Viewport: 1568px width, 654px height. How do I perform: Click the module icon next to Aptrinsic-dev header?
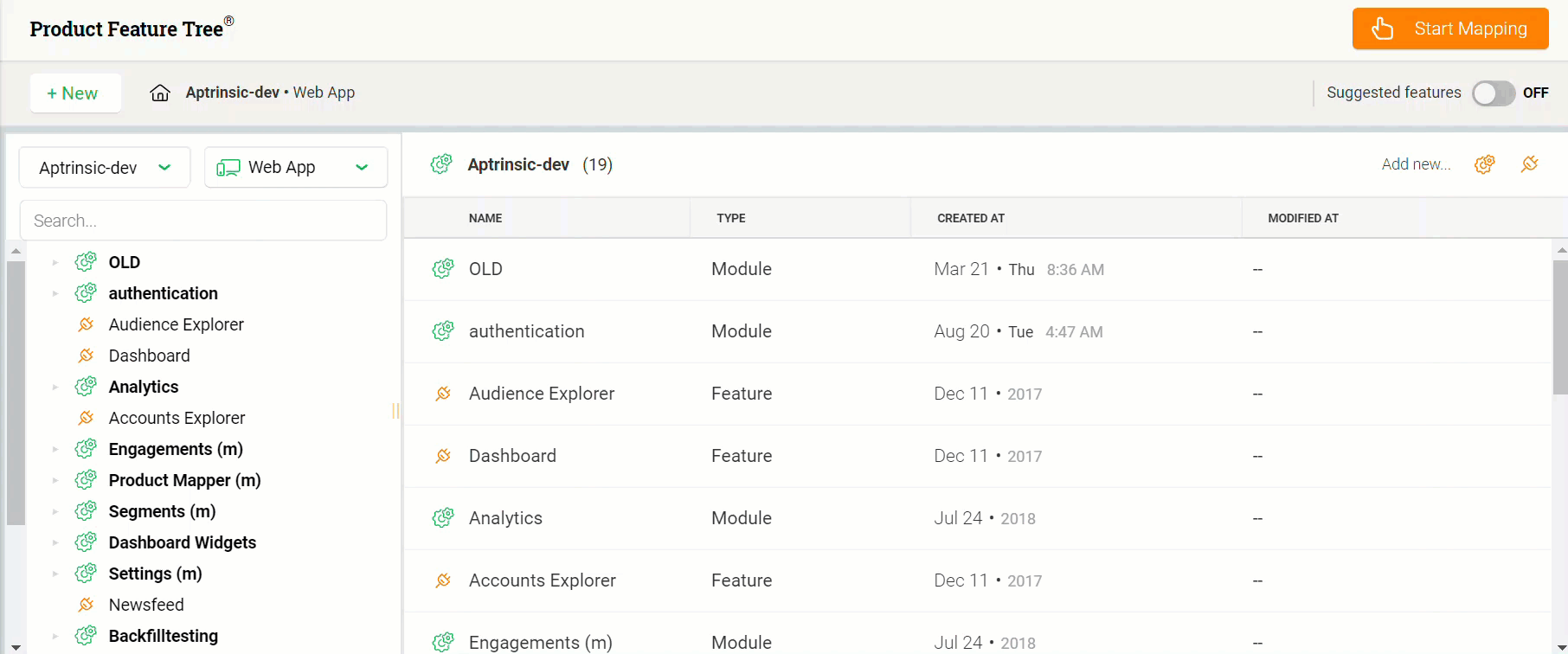441,163
